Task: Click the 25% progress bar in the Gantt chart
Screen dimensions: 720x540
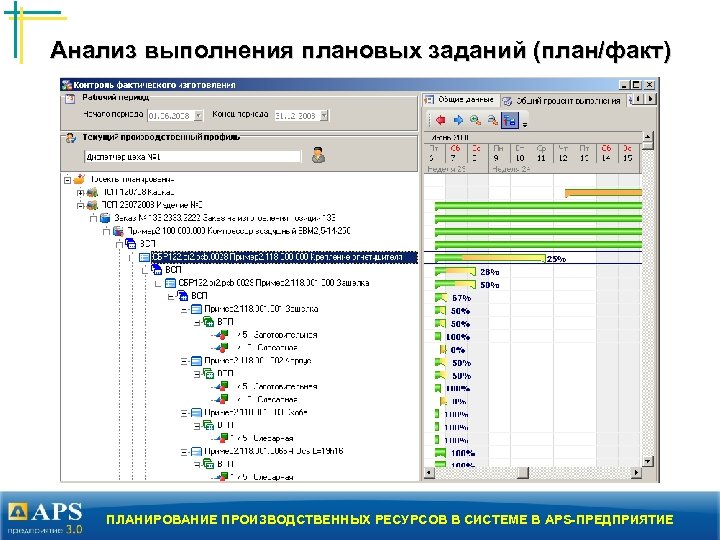Action: [490, 259]
